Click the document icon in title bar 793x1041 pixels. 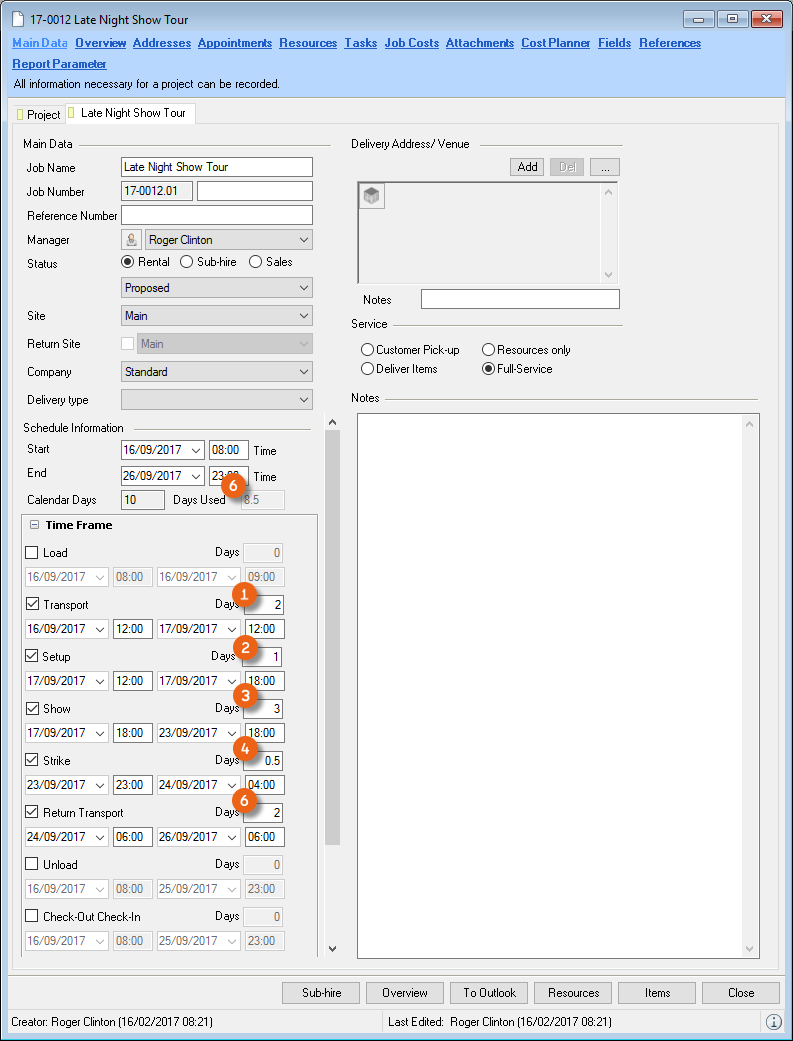click(x=20, y=20)
